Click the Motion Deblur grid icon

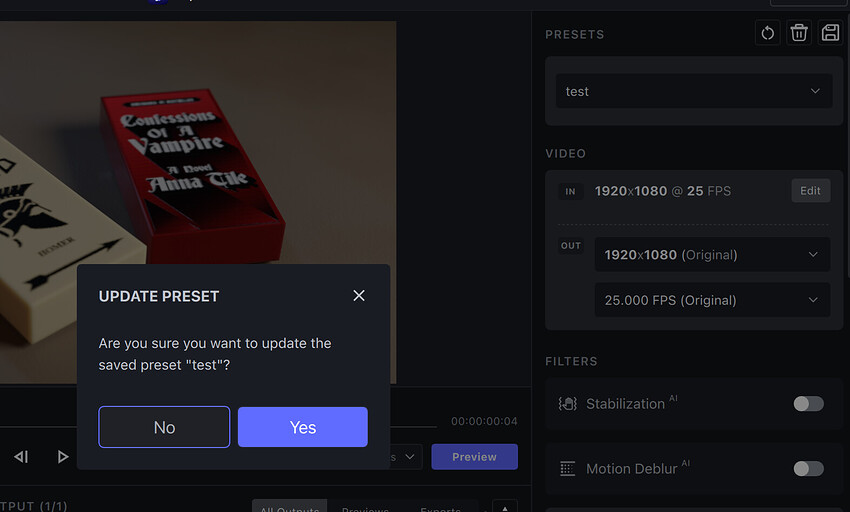click(568, 469)
